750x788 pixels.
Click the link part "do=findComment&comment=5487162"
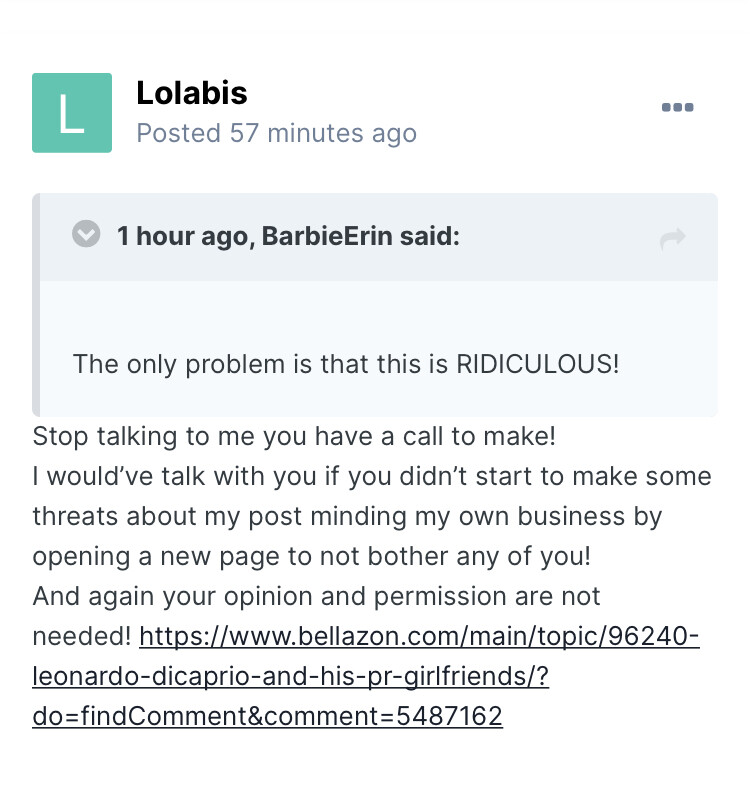coord(267,716)
